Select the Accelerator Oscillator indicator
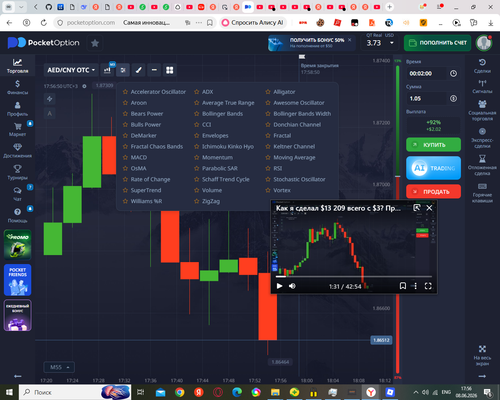The image size is (500, 400). pyautogui.click(x=158, y=92)
